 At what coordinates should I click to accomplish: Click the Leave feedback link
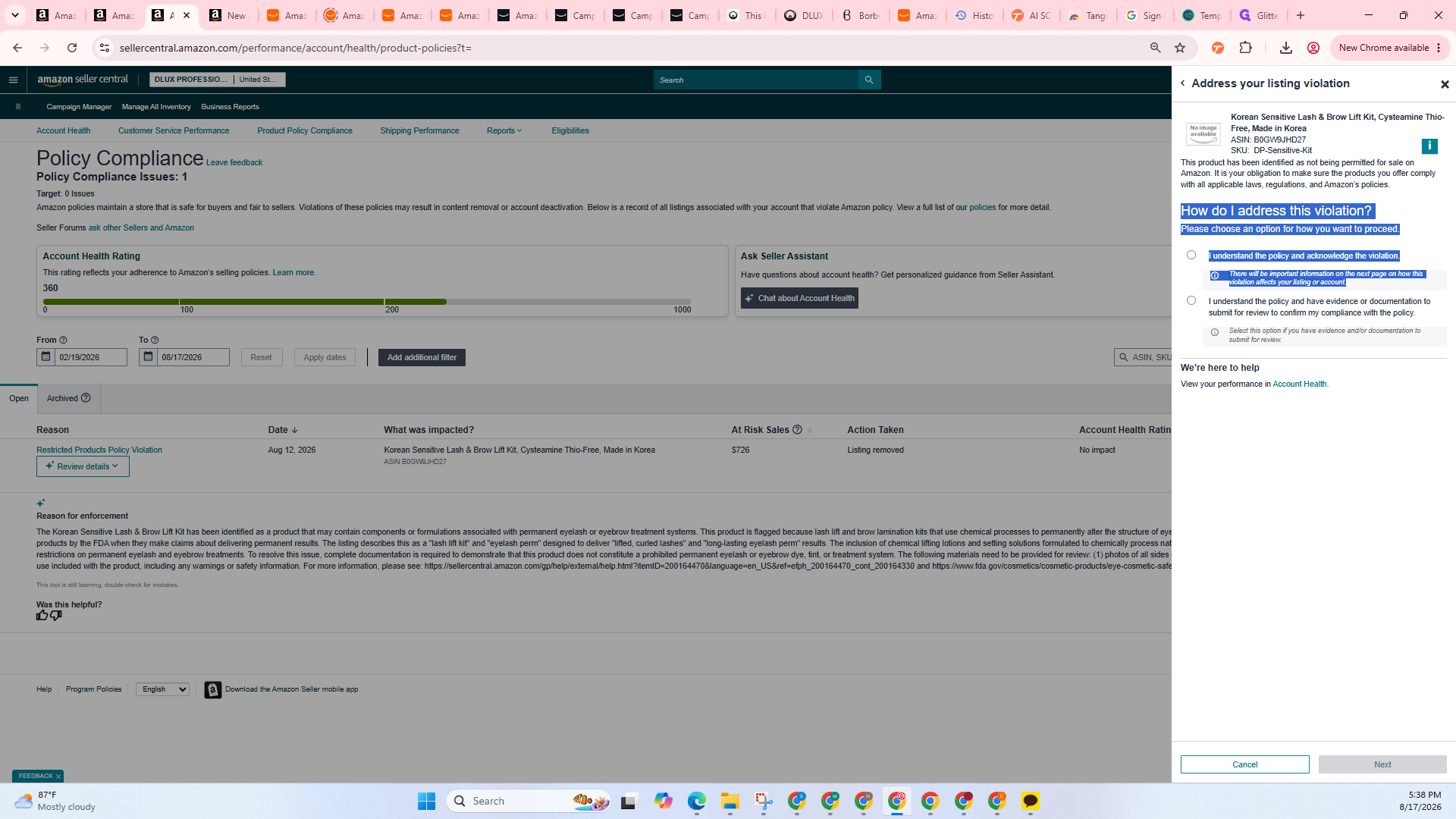(234, 163)
